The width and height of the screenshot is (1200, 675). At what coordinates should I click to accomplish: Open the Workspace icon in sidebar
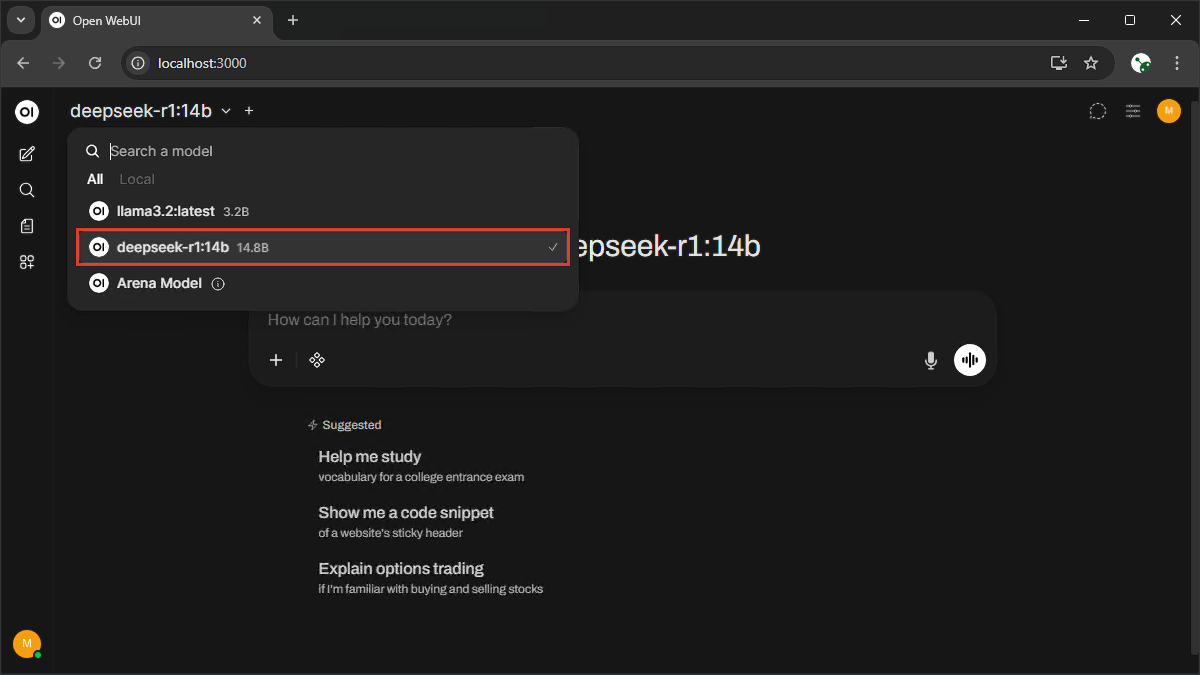[x=27, y=262]
